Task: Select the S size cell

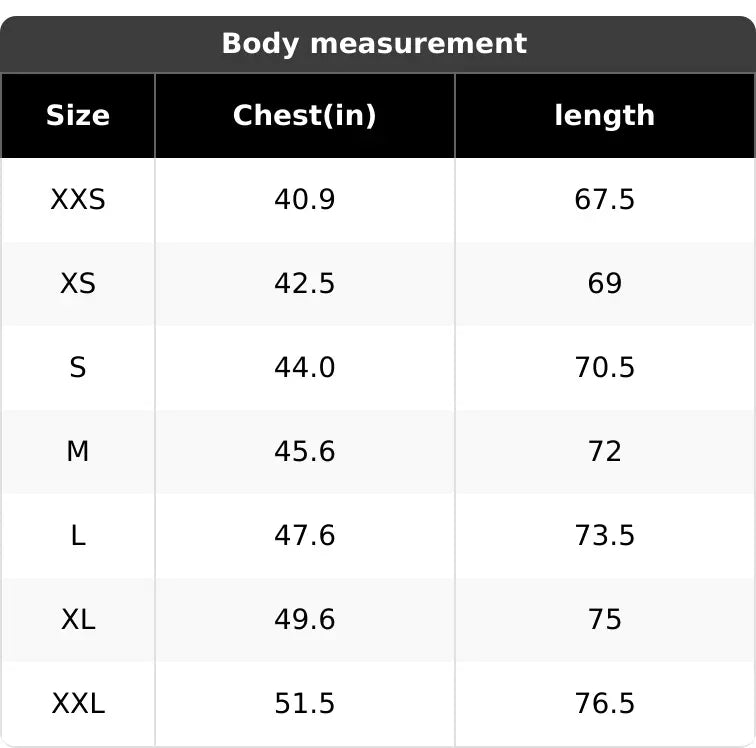Action: [x=78, y=367]
